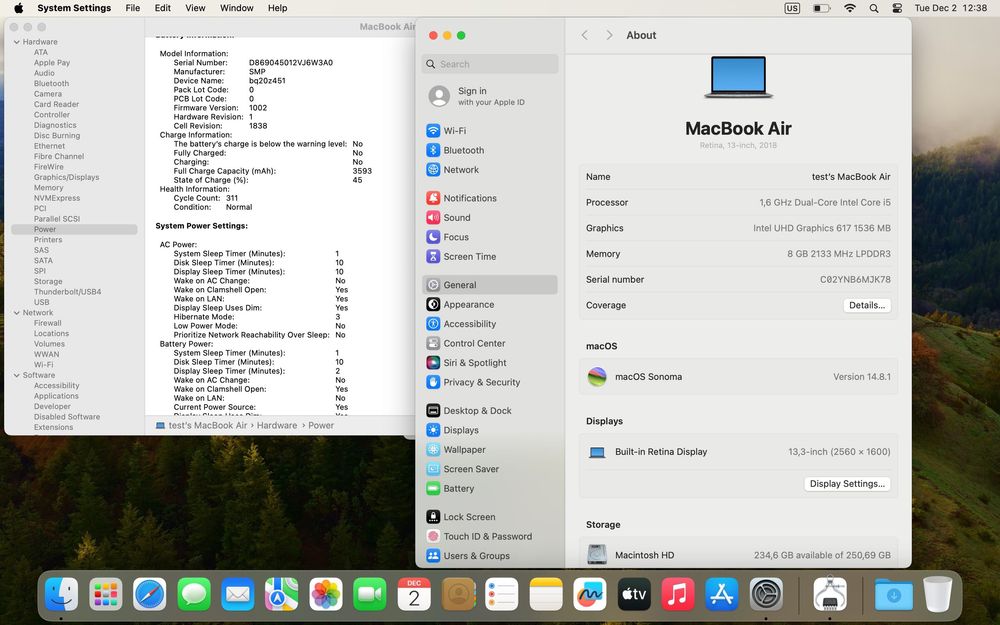Open the Window menu
1000x625 pixels.
point(237,8)
